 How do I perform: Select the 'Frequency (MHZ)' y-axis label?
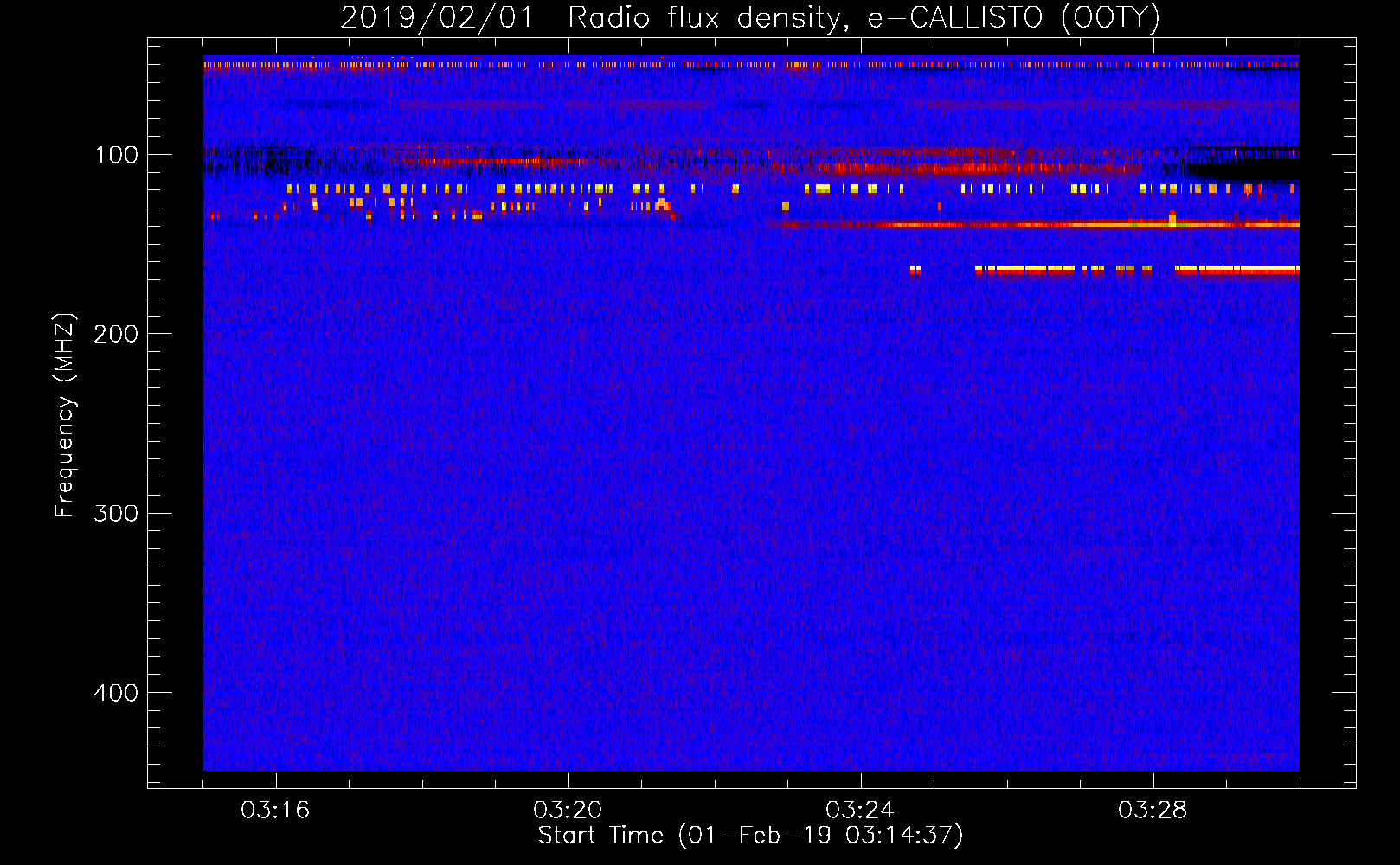point(65,415)
